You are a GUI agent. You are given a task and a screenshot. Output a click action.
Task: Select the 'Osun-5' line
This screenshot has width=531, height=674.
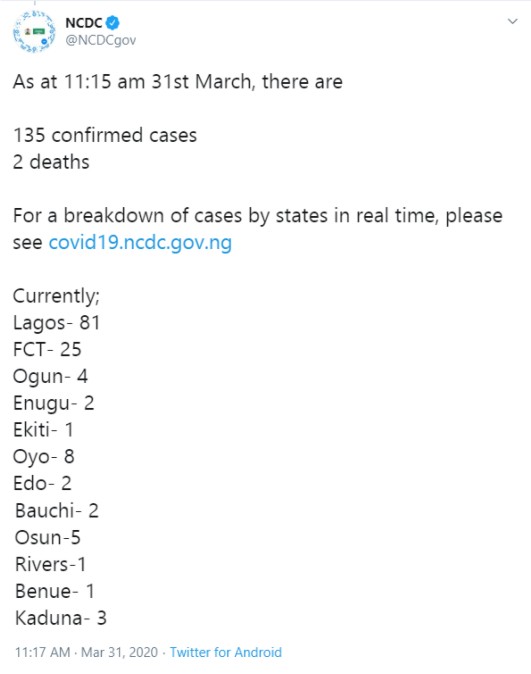click(x=48, y=538)
